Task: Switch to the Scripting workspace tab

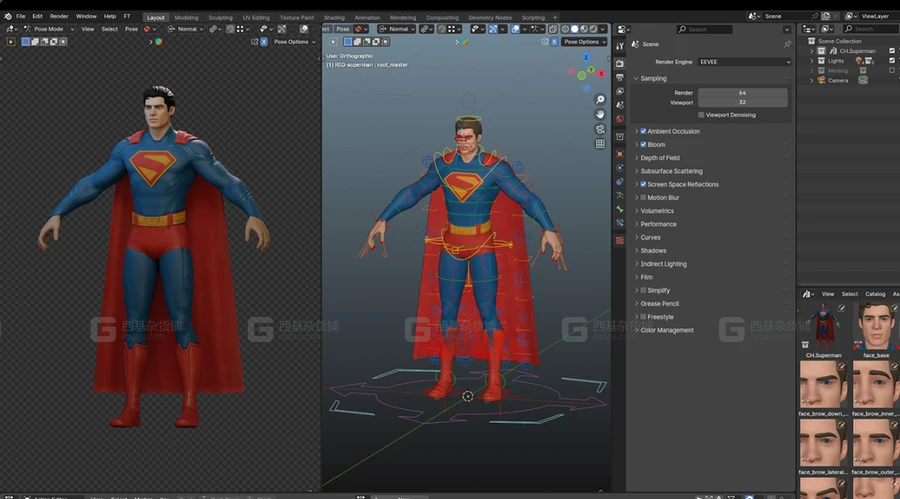Action: point(533,18)
